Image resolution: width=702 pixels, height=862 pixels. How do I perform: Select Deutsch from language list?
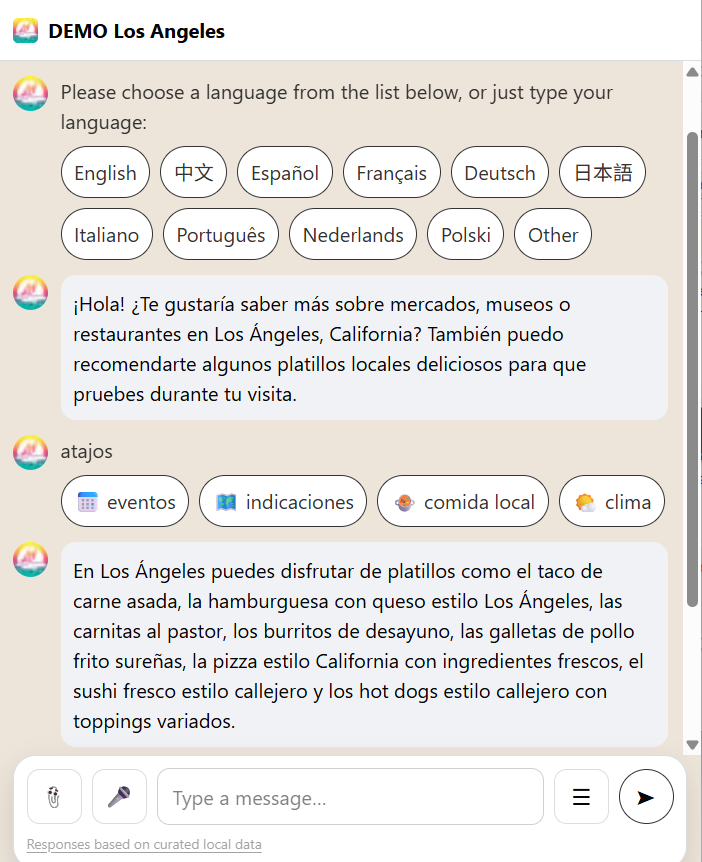(500, 173)
